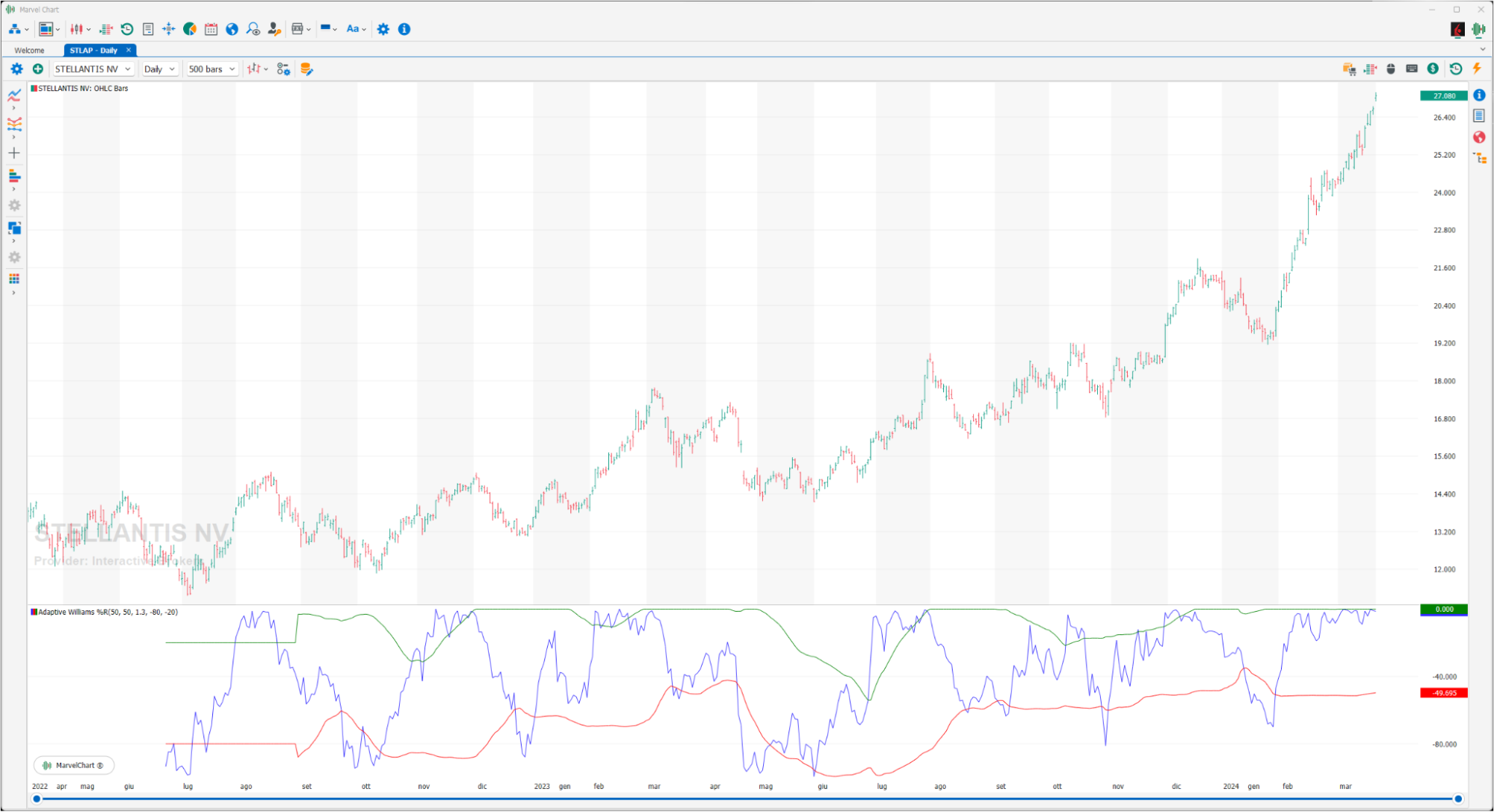Click the green 0.000 indicator value tag
The width and height of the screenshot is (1494, 812).
tap(1444, 610)
